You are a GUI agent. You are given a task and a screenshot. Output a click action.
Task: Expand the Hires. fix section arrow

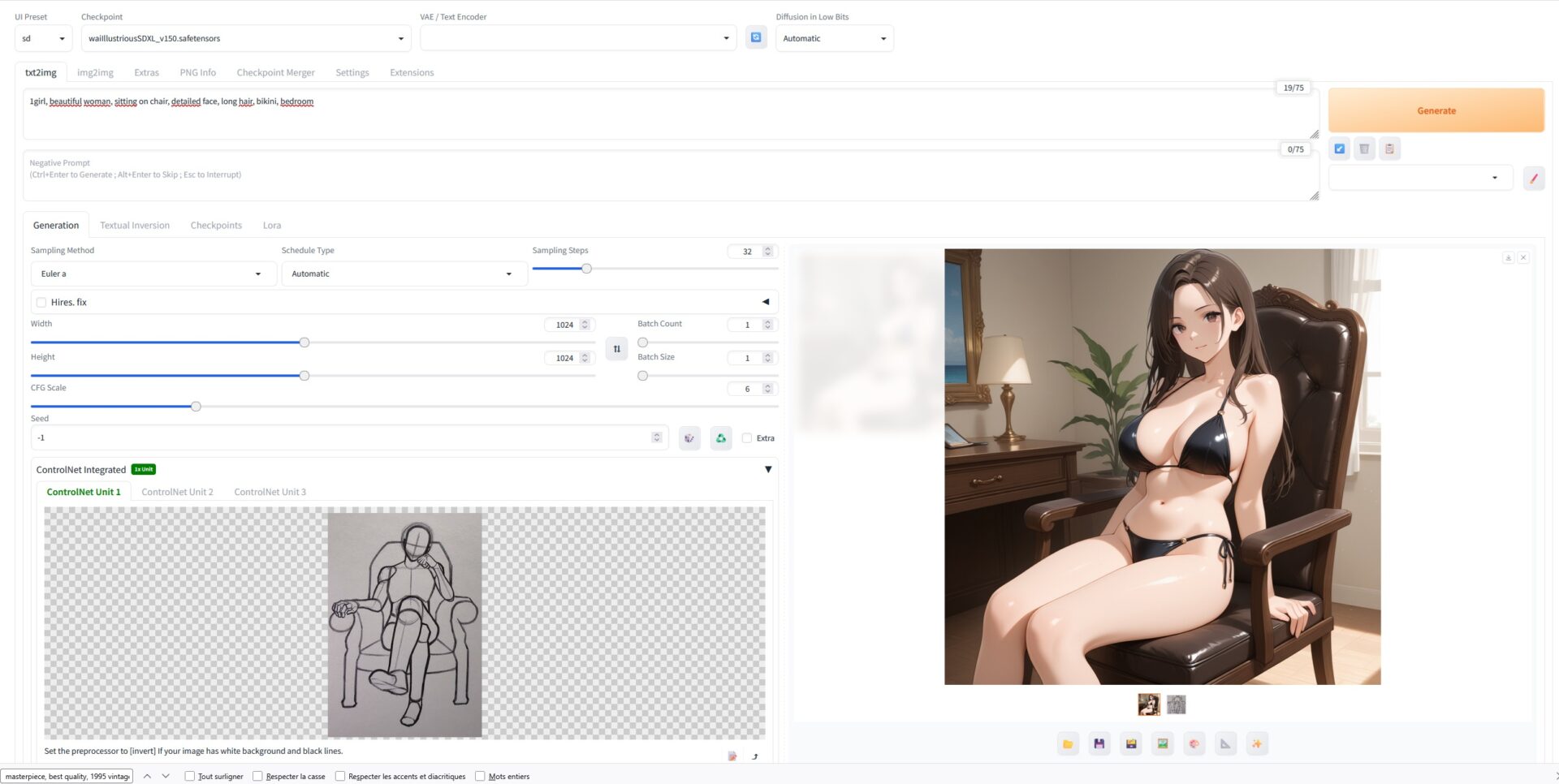pyautogui.click(x=765, y=302)
